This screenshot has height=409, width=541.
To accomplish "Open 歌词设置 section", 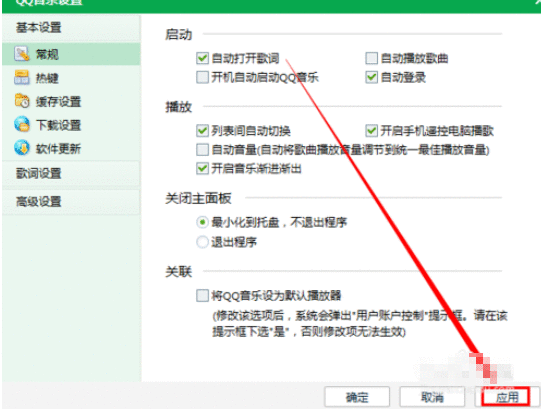I will click(x=71, y=173).
